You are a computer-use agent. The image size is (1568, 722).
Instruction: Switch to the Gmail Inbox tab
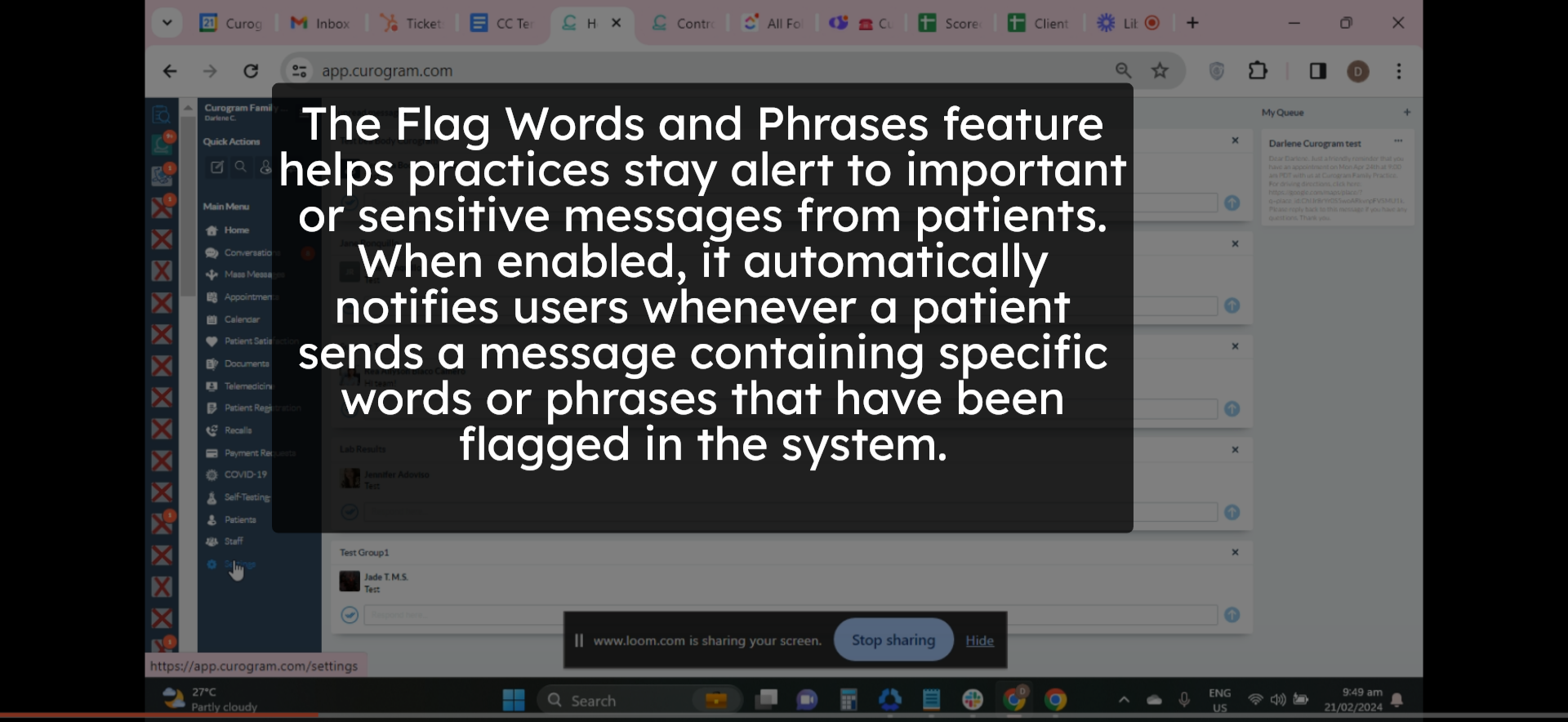321,23
